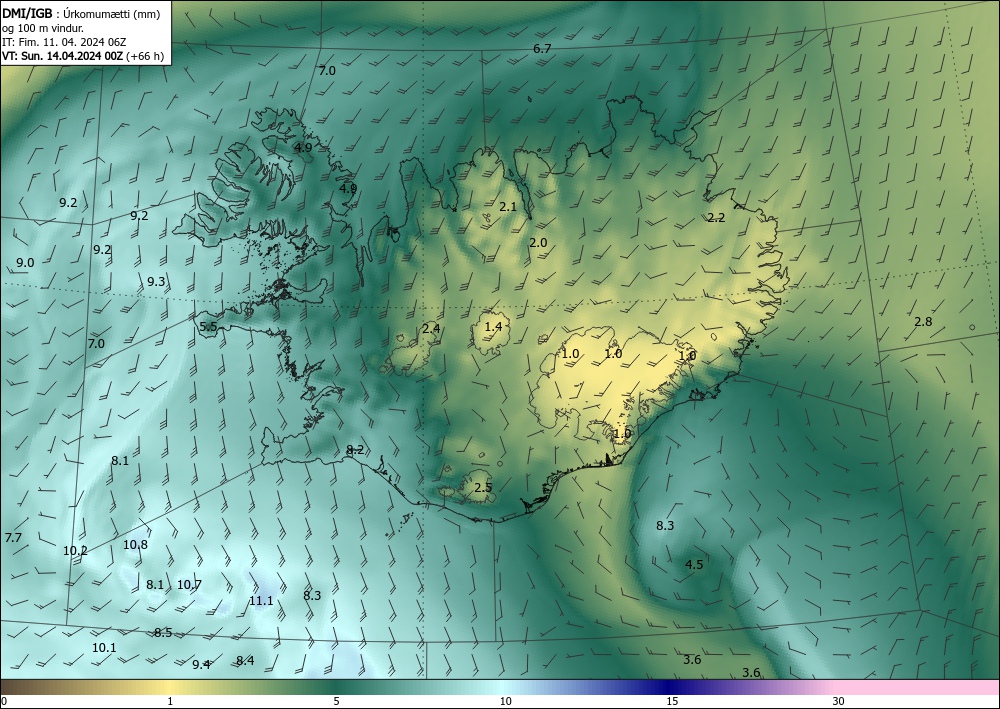Click the '8.4' value on the map
Image resolution: width=1000 pixels, height=709 pixels.
pyautogui.click(x=246, y=661)
